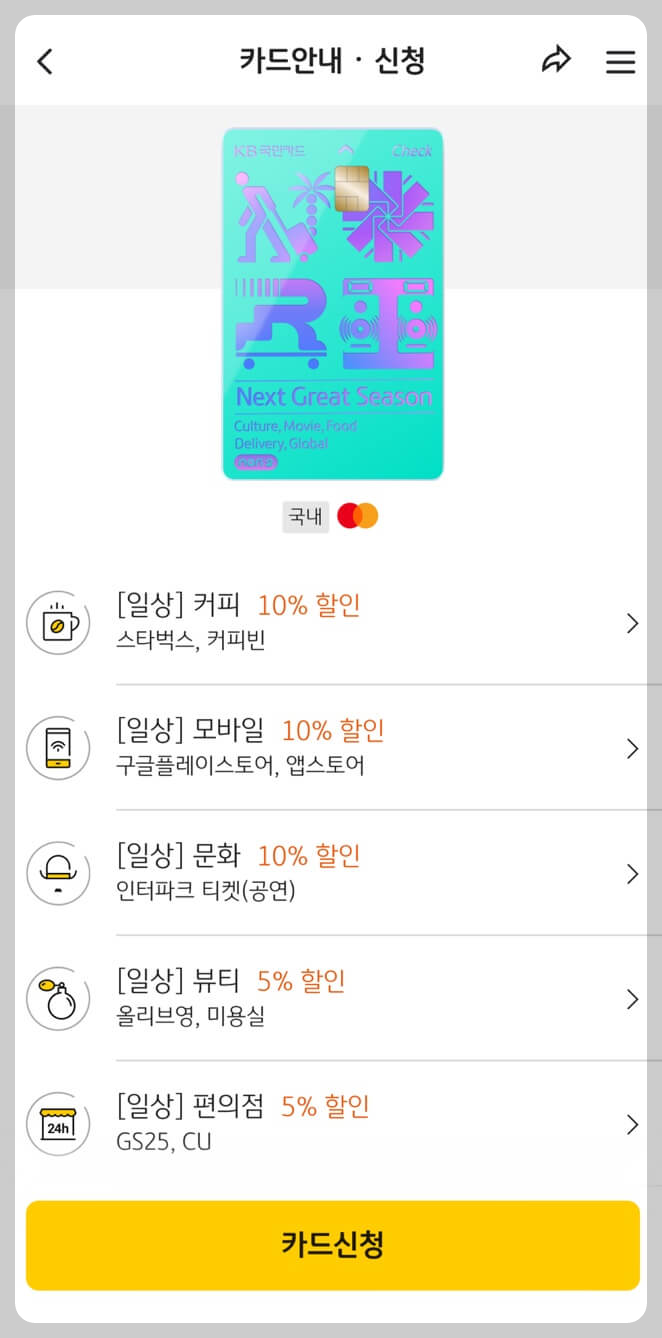
Task: Open the hamburger menu at top right
Action: [x=621, y=61]
